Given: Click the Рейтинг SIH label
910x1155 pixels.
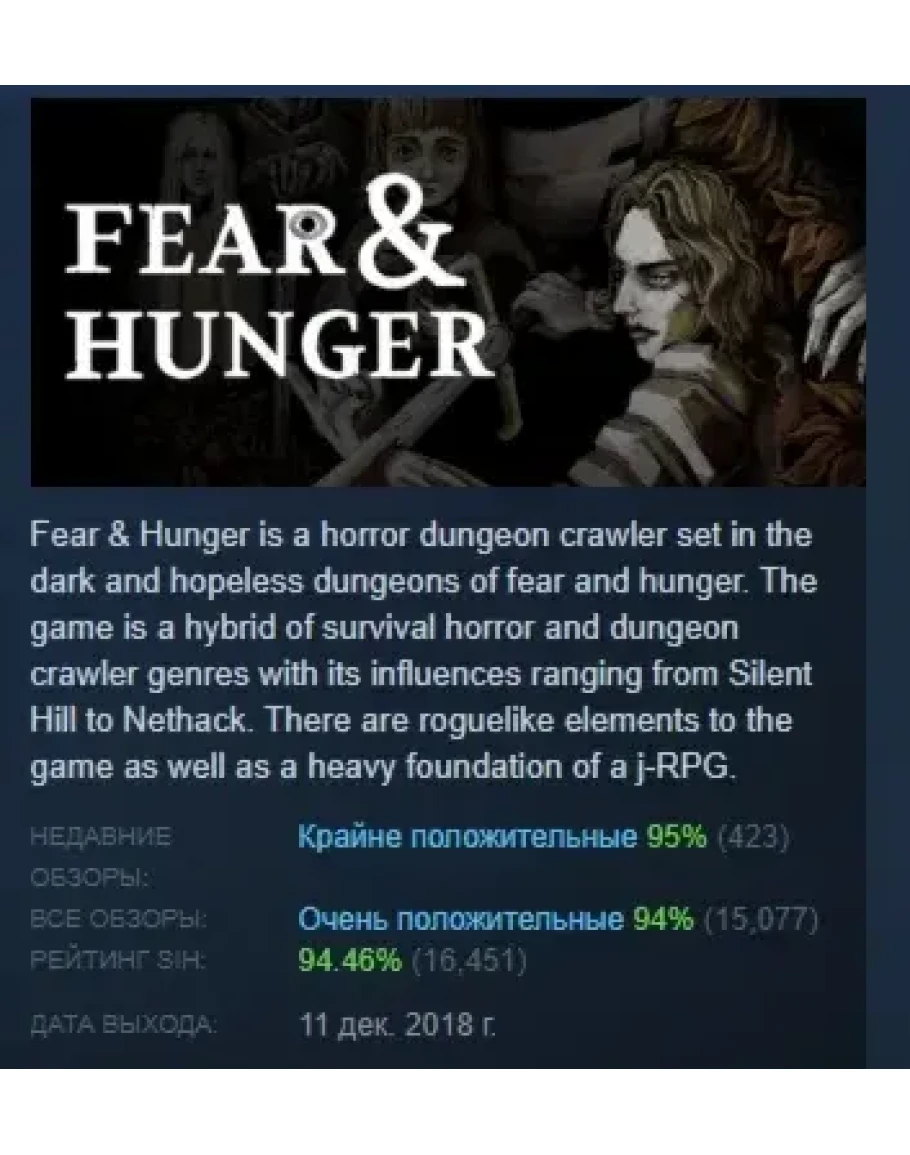Looking at the screenshot, I should point(118,961).
